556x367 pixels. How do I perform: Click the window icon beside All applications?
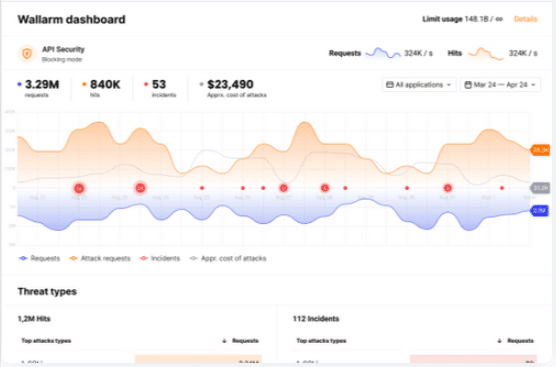(390, 85)
